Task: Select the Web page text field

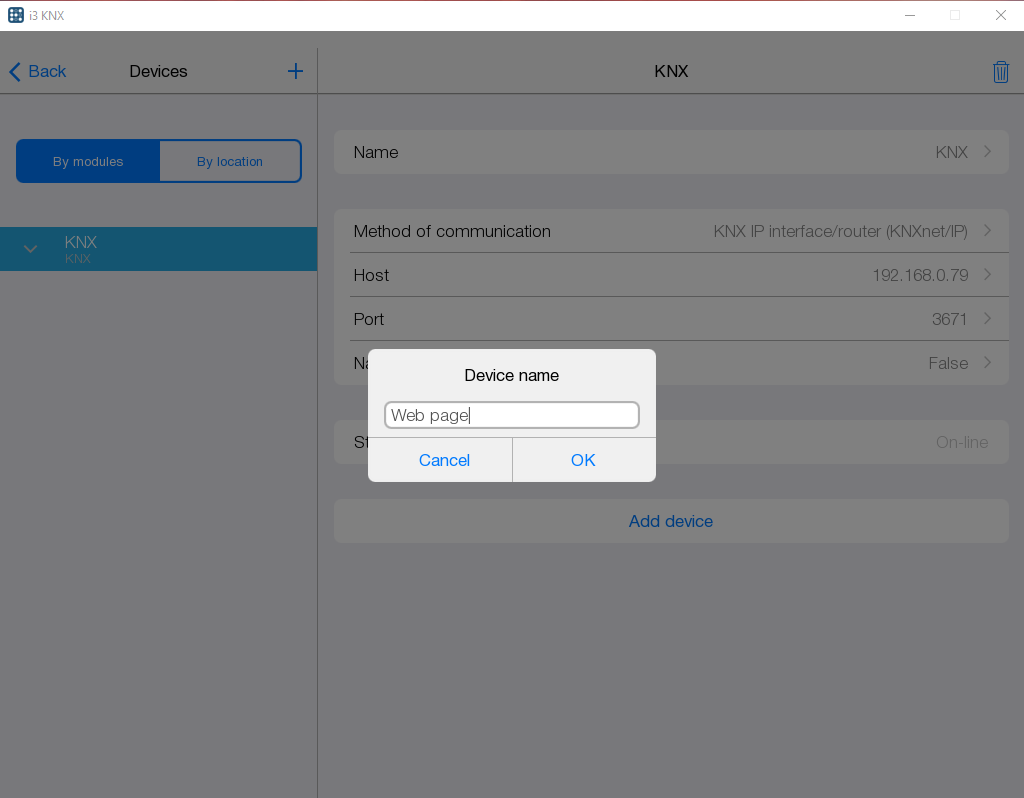Action: [x=511, y=414]
